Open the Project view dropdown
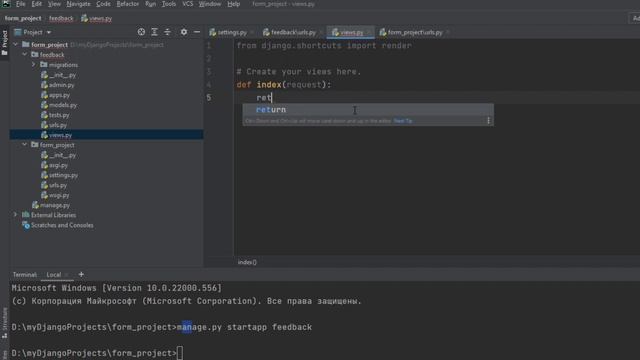 pyautogui.click(x=33, y=32)
